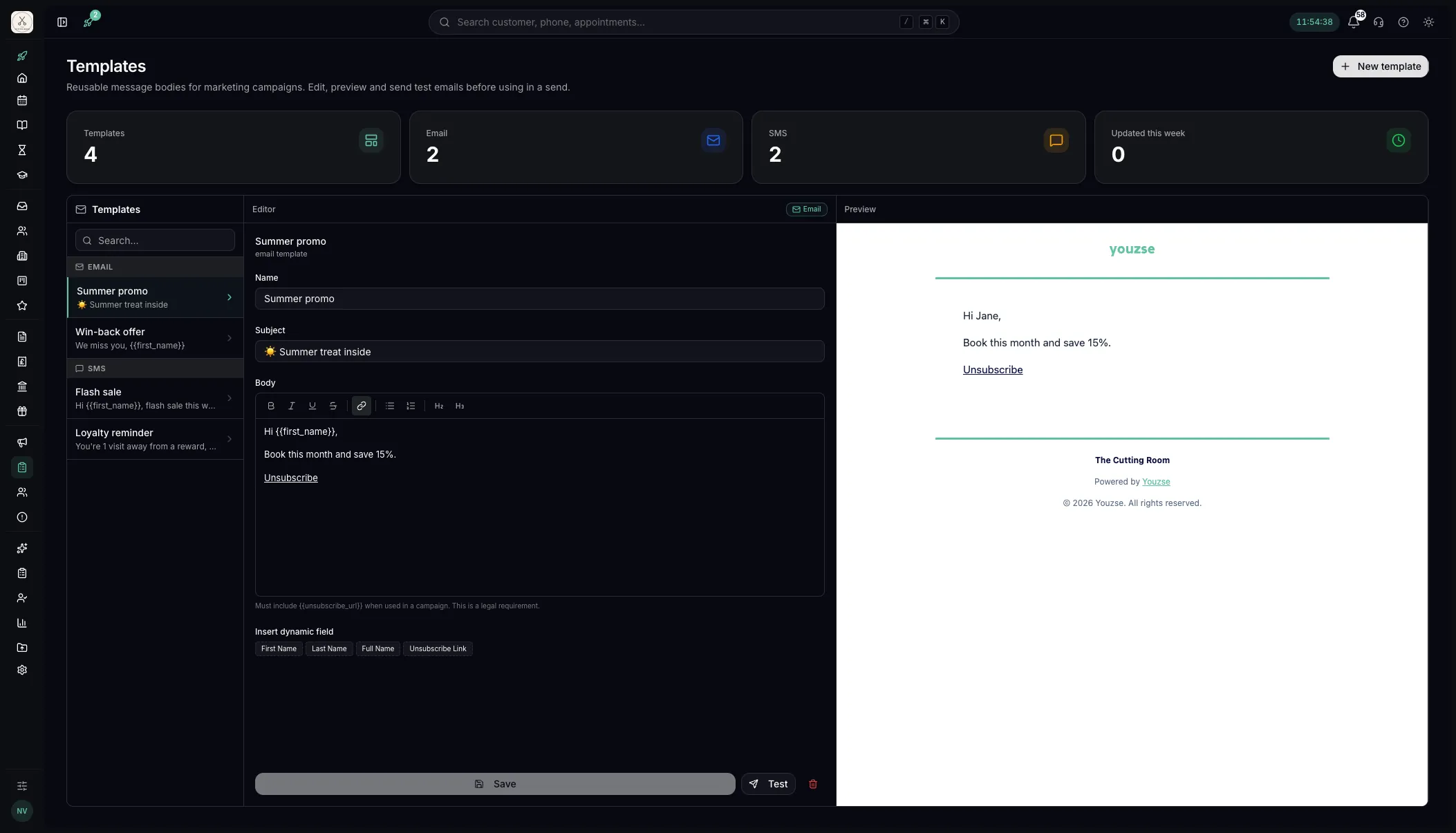The width and height of the screenshot is (1456, 833).
Task: Select the Summer promo template
Action: pyautogui.click(x=156, y=297)
